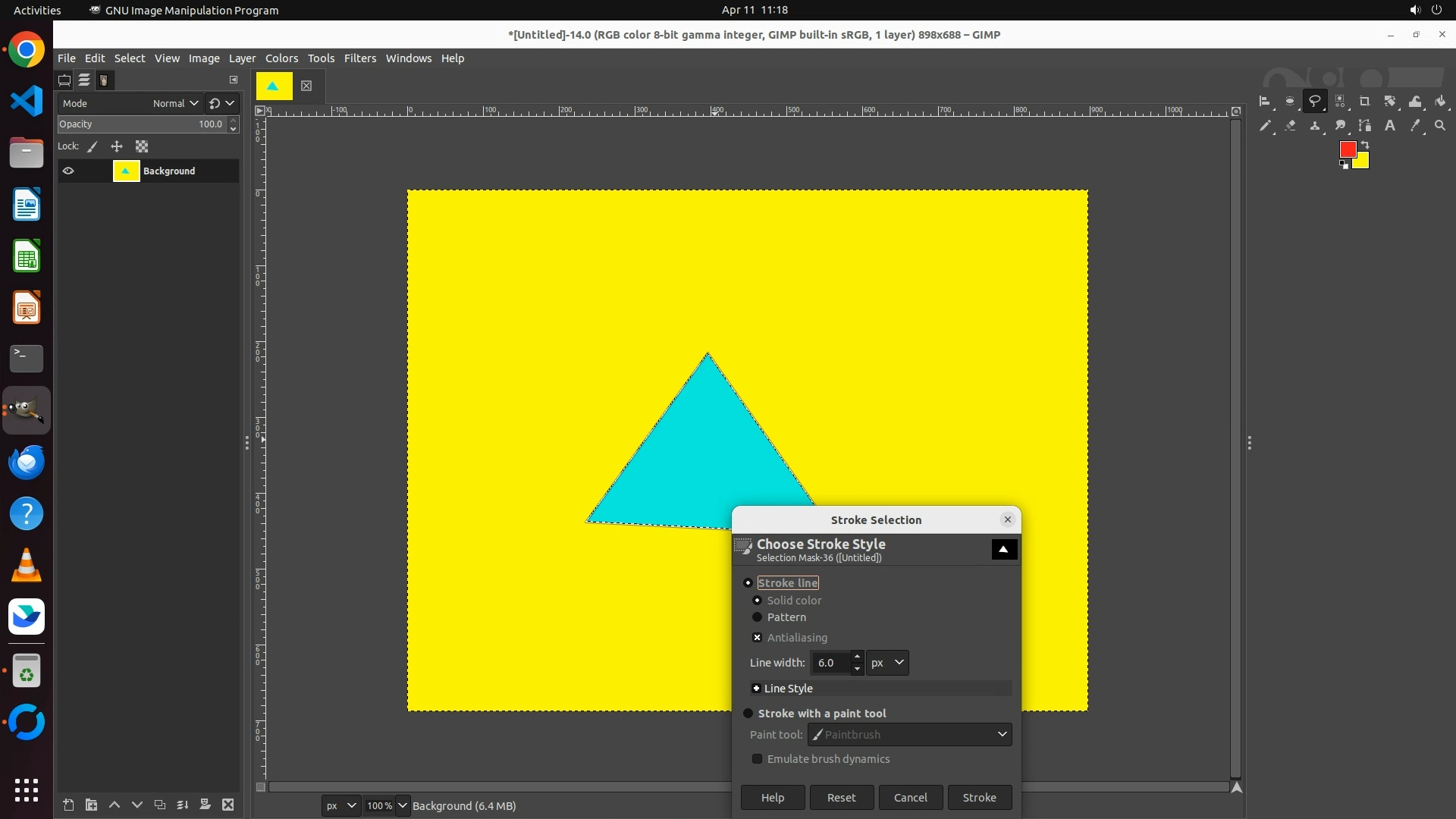Create a new layer from layers panel

click(x=68, y=805)
